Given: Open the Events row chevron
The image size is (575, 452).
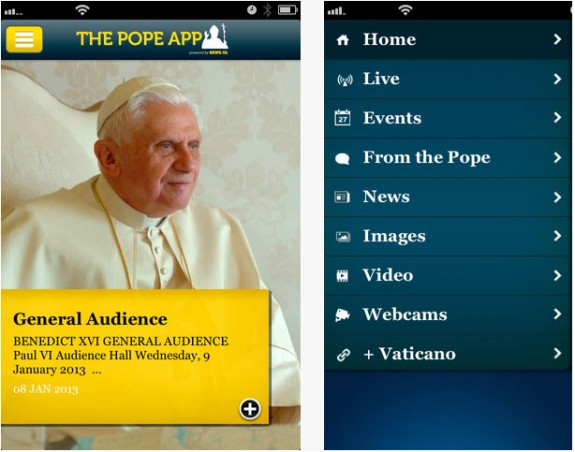Looking at the screenshot, I should click(557, 118).
